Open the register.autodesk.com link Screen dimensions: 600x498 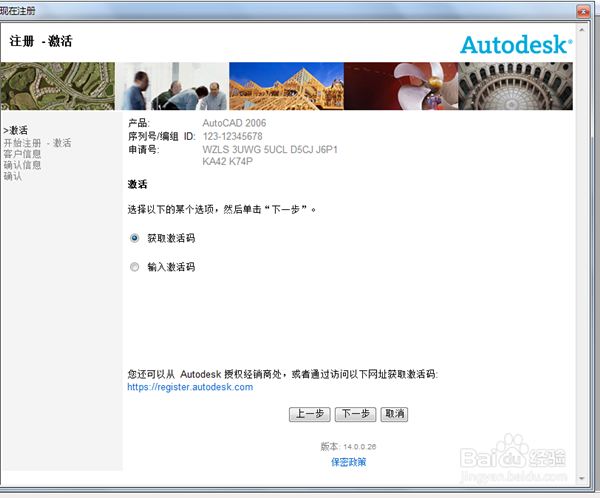click(x=190, y=387)
